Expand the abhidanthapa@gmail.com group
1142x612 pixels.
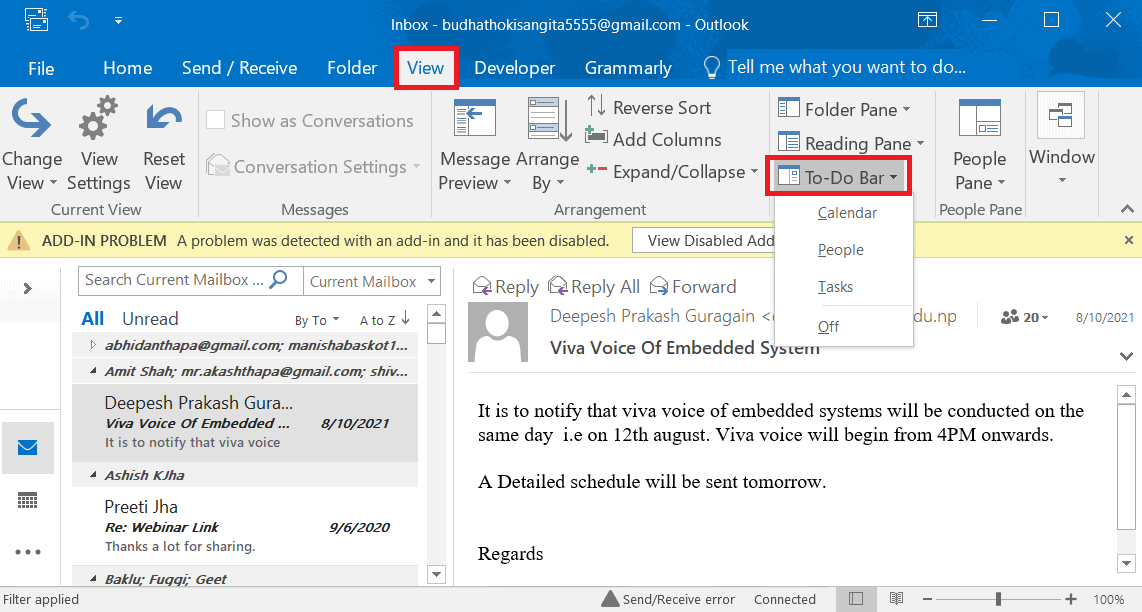(92, 345)
